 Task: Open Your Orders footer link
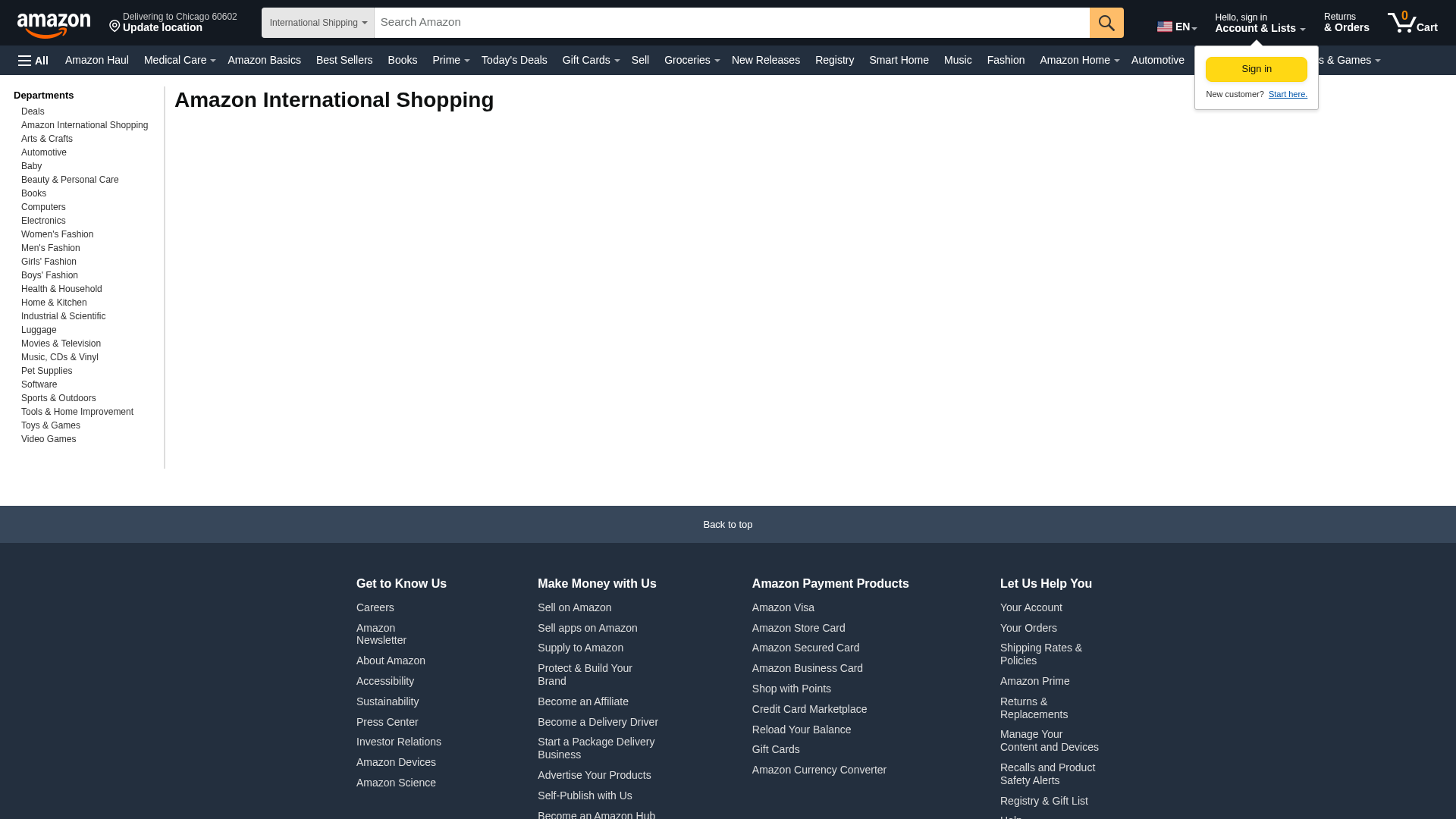1028,628
